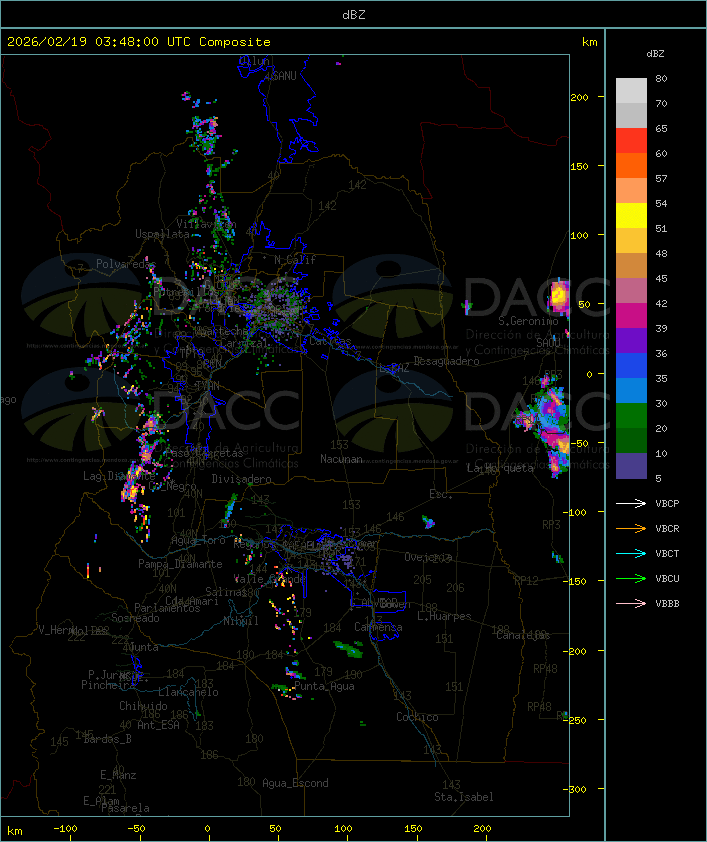Click the cyan VBCT arrow icon

(x=631, y=553)
